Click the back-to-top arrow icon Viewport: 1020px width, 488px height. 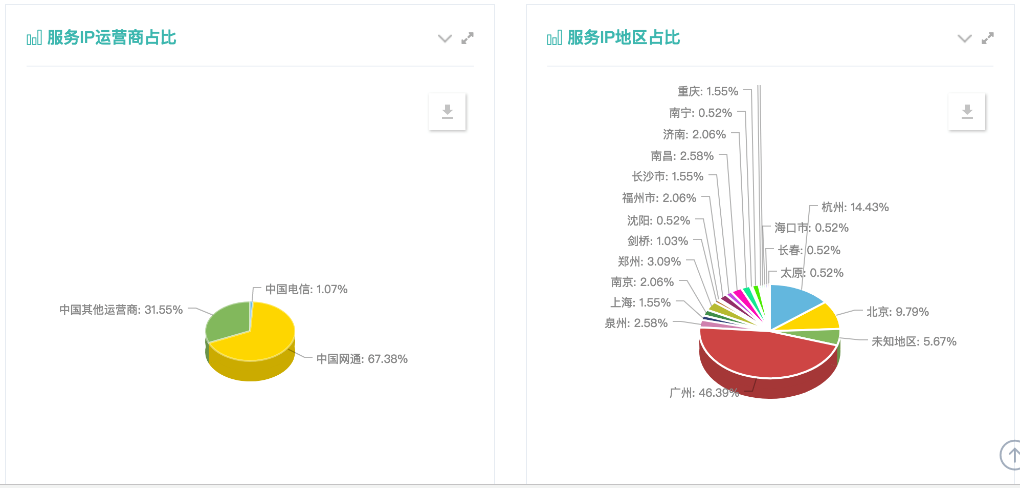1012,454
